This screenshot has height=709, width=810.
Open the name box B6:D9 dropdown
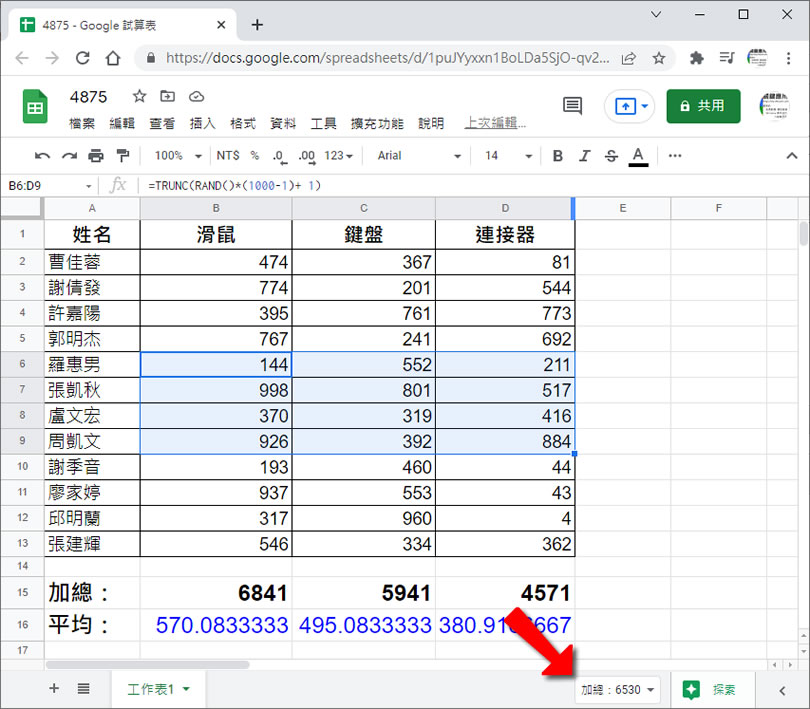pyautogui.click(x=88, y=186)
